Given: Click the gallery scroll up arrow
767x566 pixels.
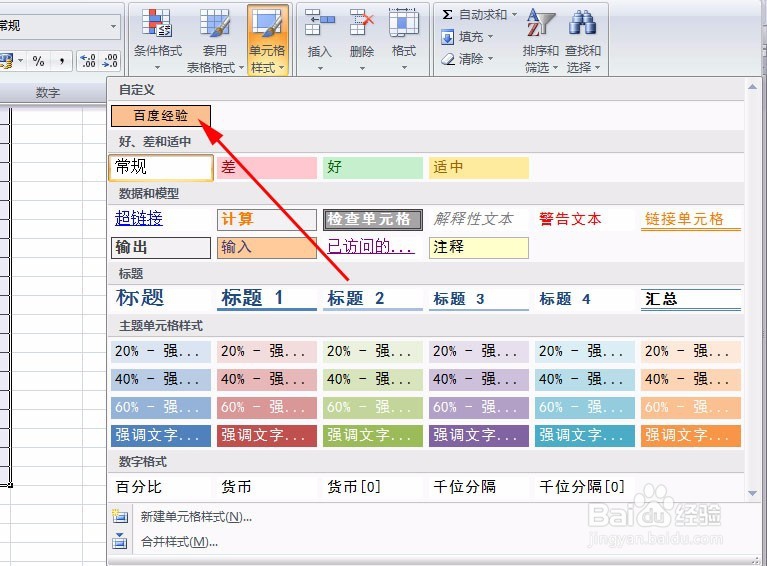Looking at the screenshot, I should pyautogui.click(x=752, y=87).
